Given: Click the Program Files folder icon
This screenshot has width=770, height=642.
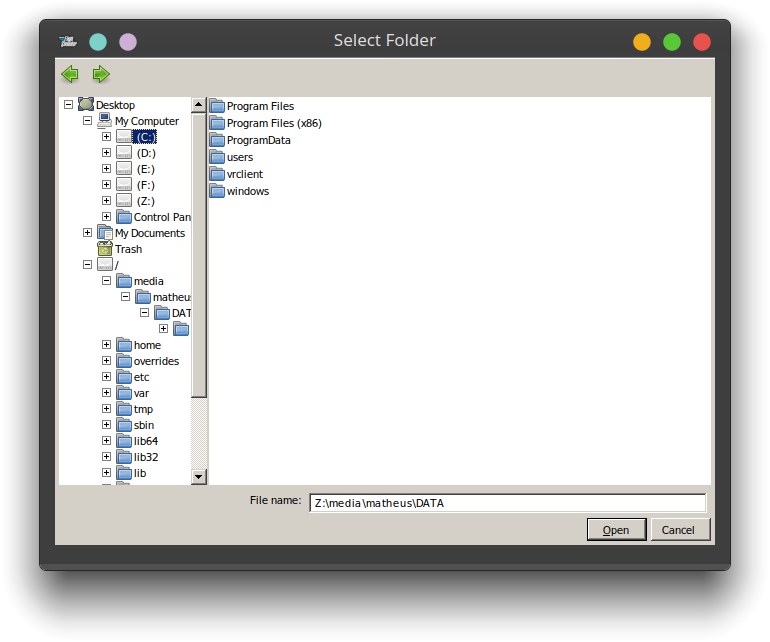Looking at the screenshot, I should click(217, 106).
